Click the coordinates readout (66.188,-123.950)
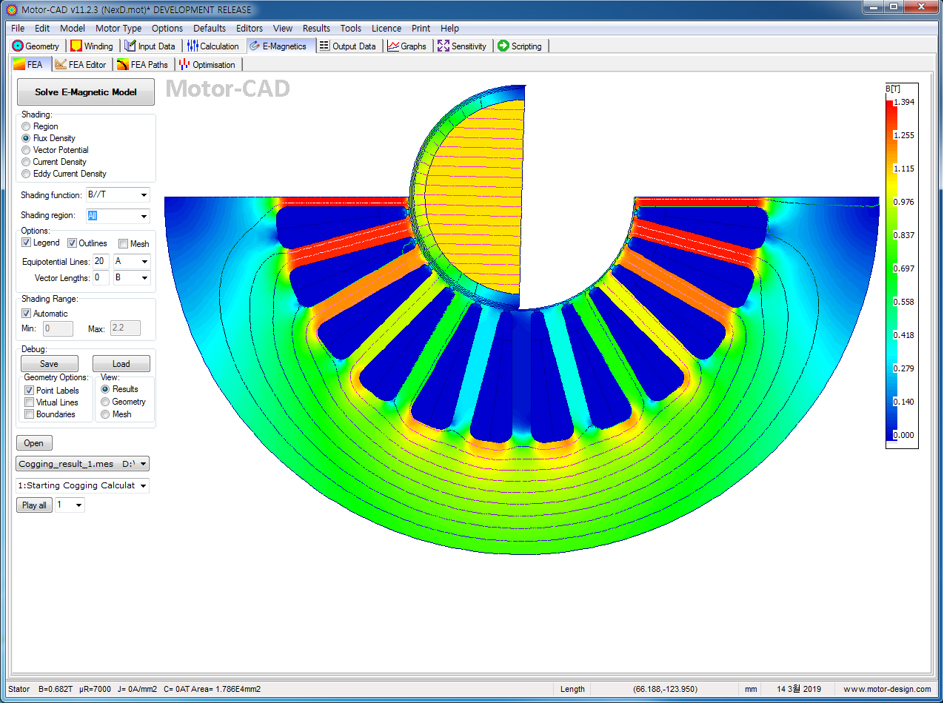This screenshot has height=703, width=943. tap(665, 689)
